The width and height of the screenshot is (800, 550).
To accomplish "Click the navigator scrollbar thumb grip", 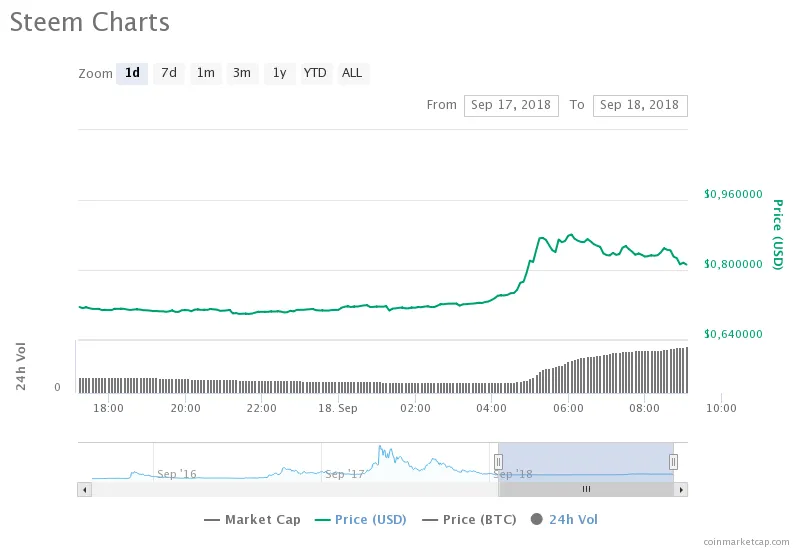I will click(x=586, y=489).
